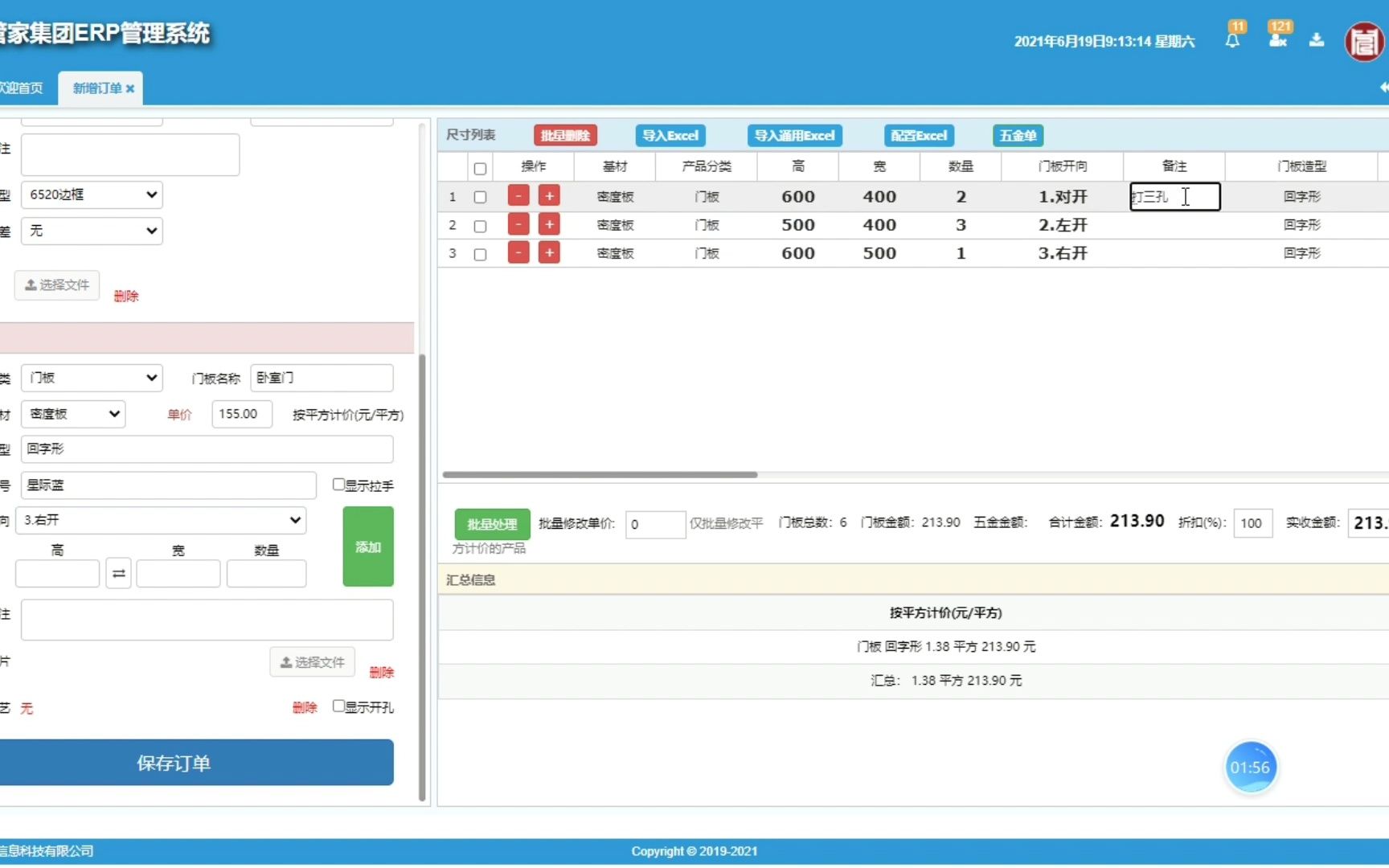
Task: Click the 1.对开 cell in row 1
Action: 1063,197
